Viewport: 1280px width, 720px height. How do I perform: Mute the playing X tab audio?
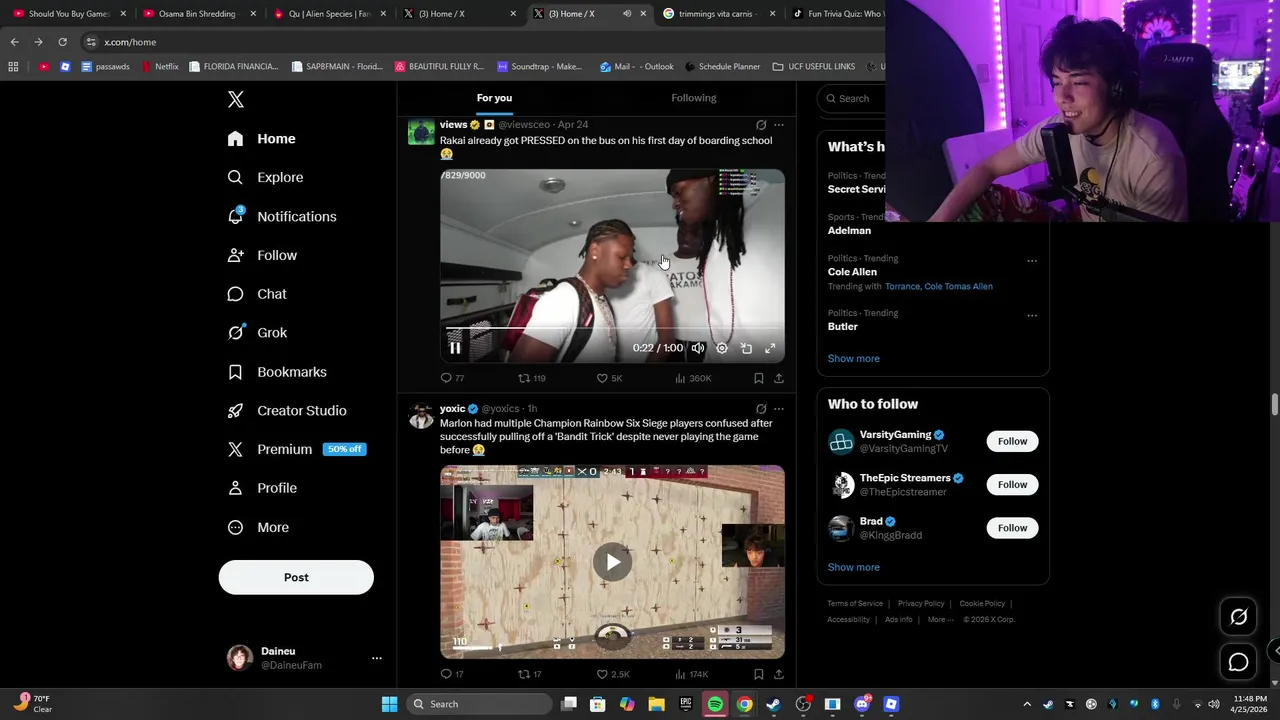pos(627,14)
